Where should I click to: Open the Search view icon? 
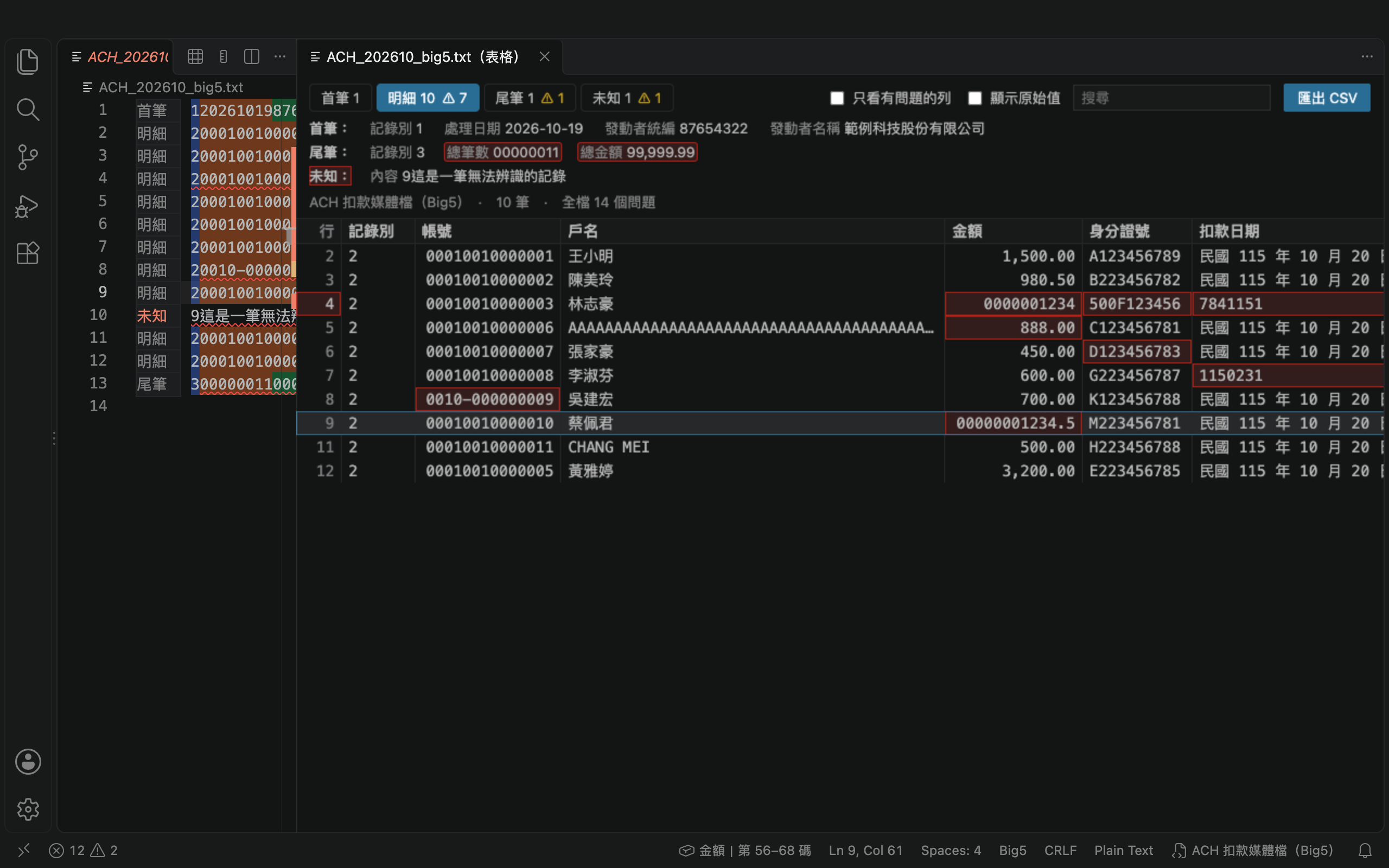28,109
